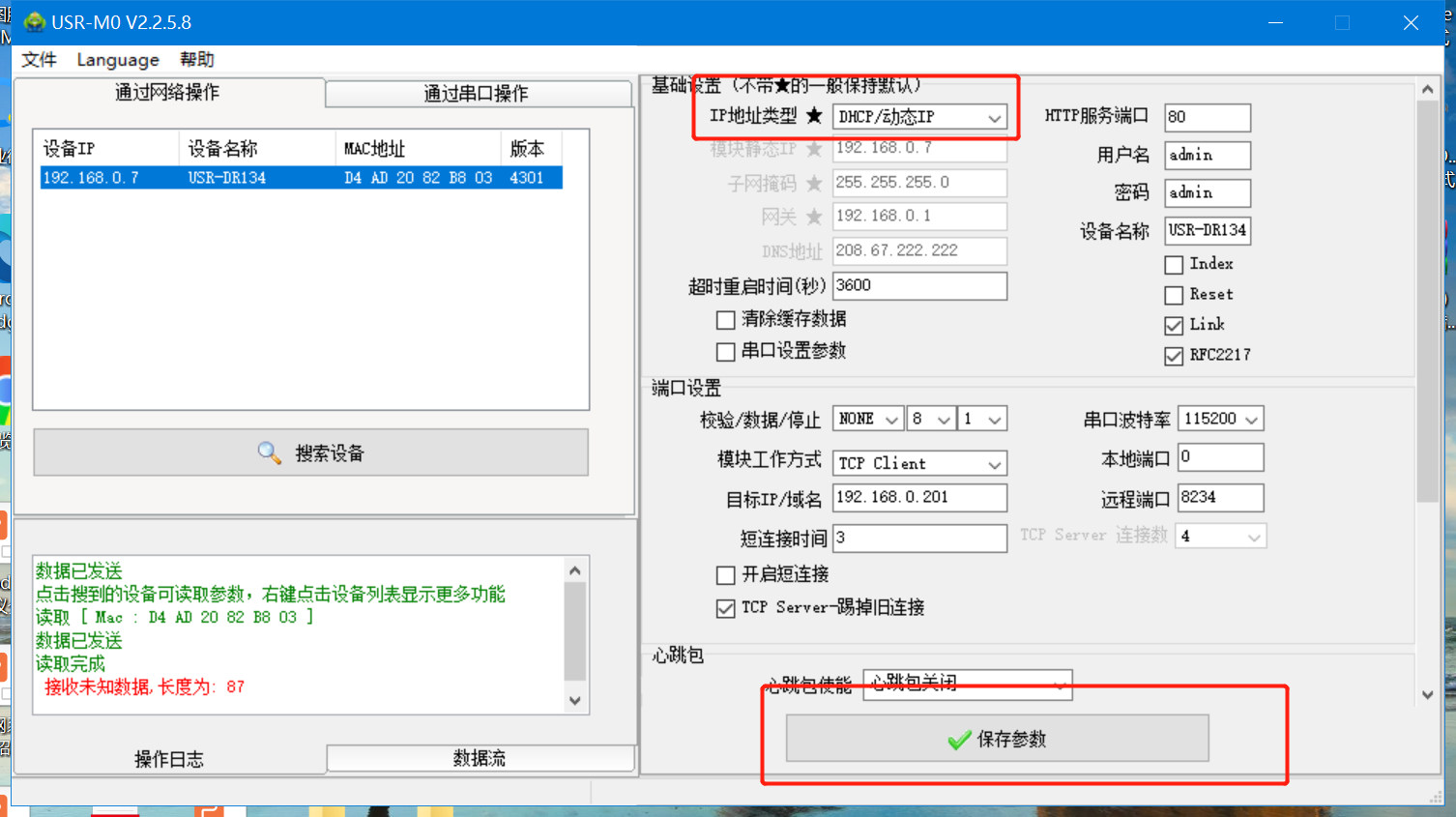Click the 设备IP column header
The image size is (1456, 817).
109,148
